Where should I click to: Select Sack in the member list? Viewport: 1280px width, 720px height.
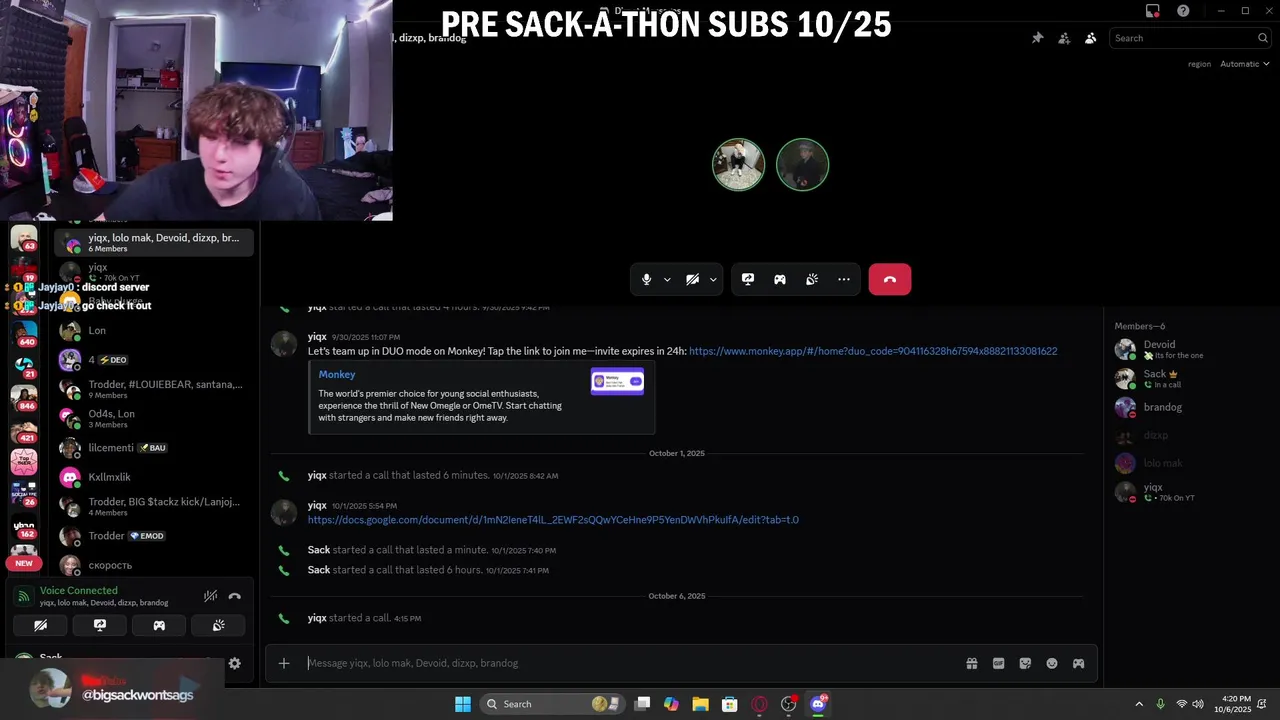(x=1190, y=379)
